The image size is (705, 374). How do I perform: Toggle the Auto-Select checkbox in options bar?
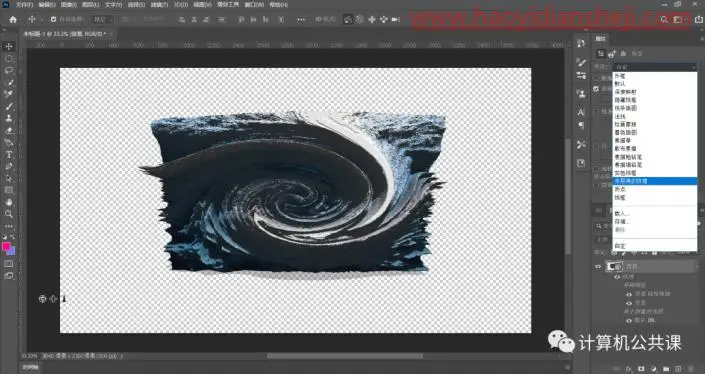coord(54,19)
